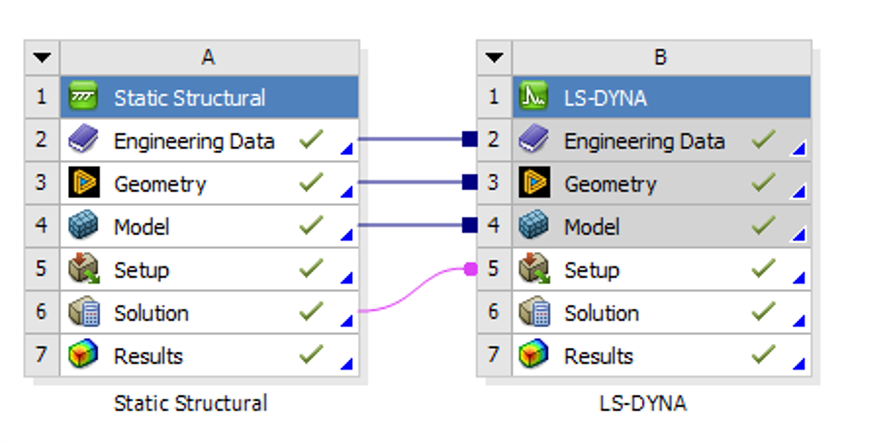Open quick-help triangle on A Engineering Data

click(x=347, y=149)
